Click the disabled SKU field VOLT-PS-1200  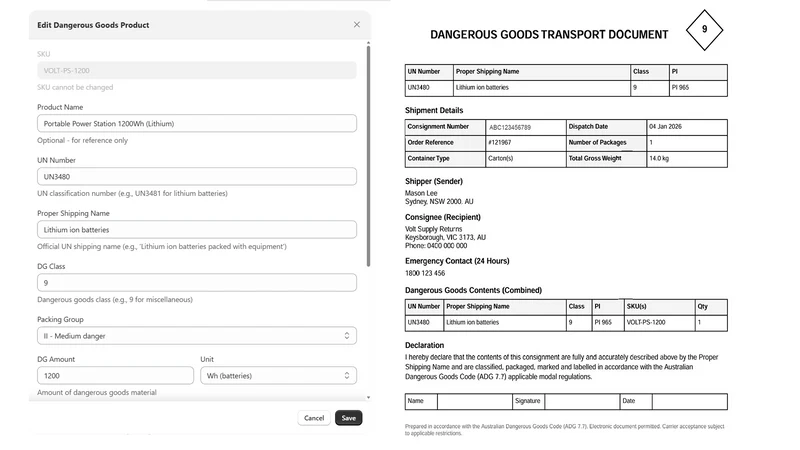[x=196, y=70]
